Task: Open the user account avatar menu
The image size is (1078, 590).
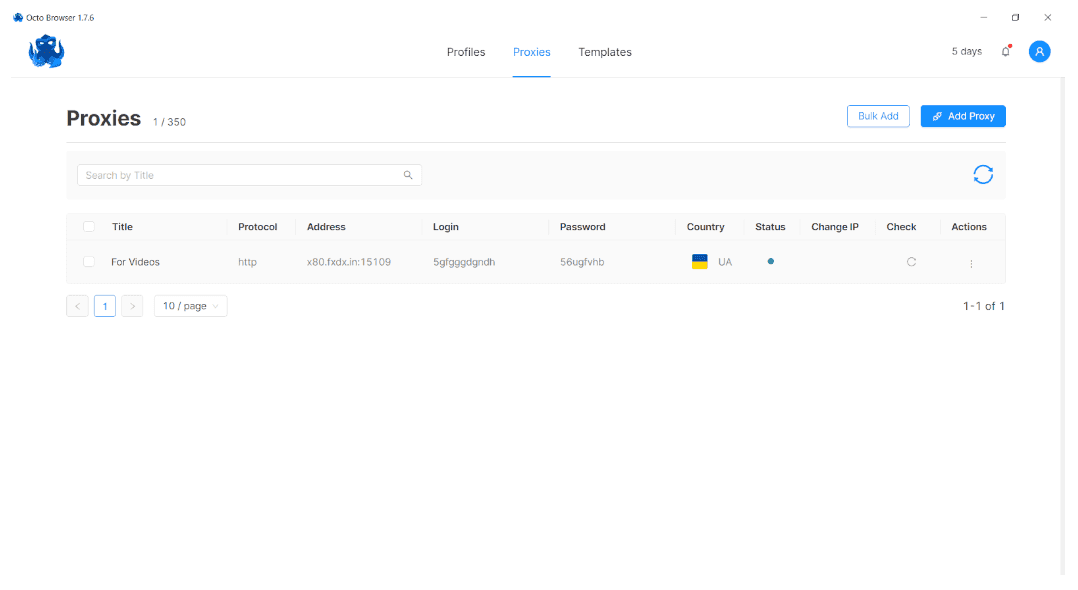Action: (1039, 52)
